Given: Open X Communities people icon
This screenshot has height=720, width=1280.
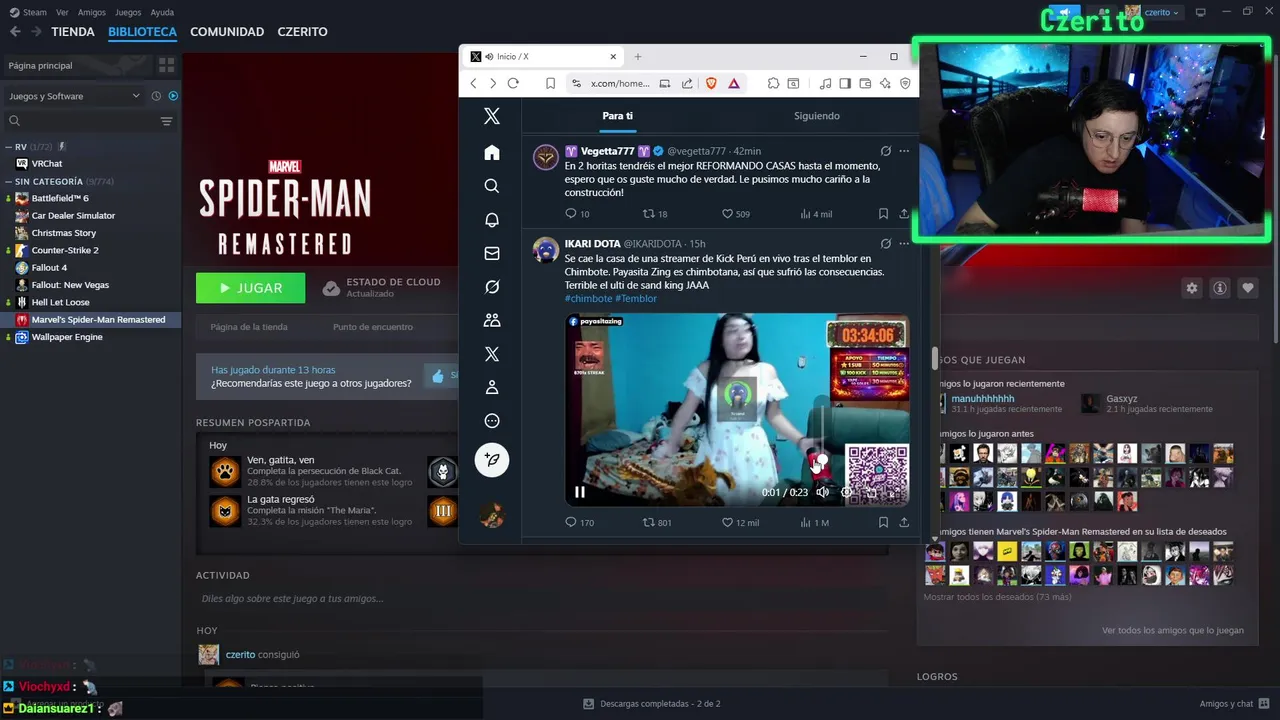Looking at the screenshot, I should [491, 321].
